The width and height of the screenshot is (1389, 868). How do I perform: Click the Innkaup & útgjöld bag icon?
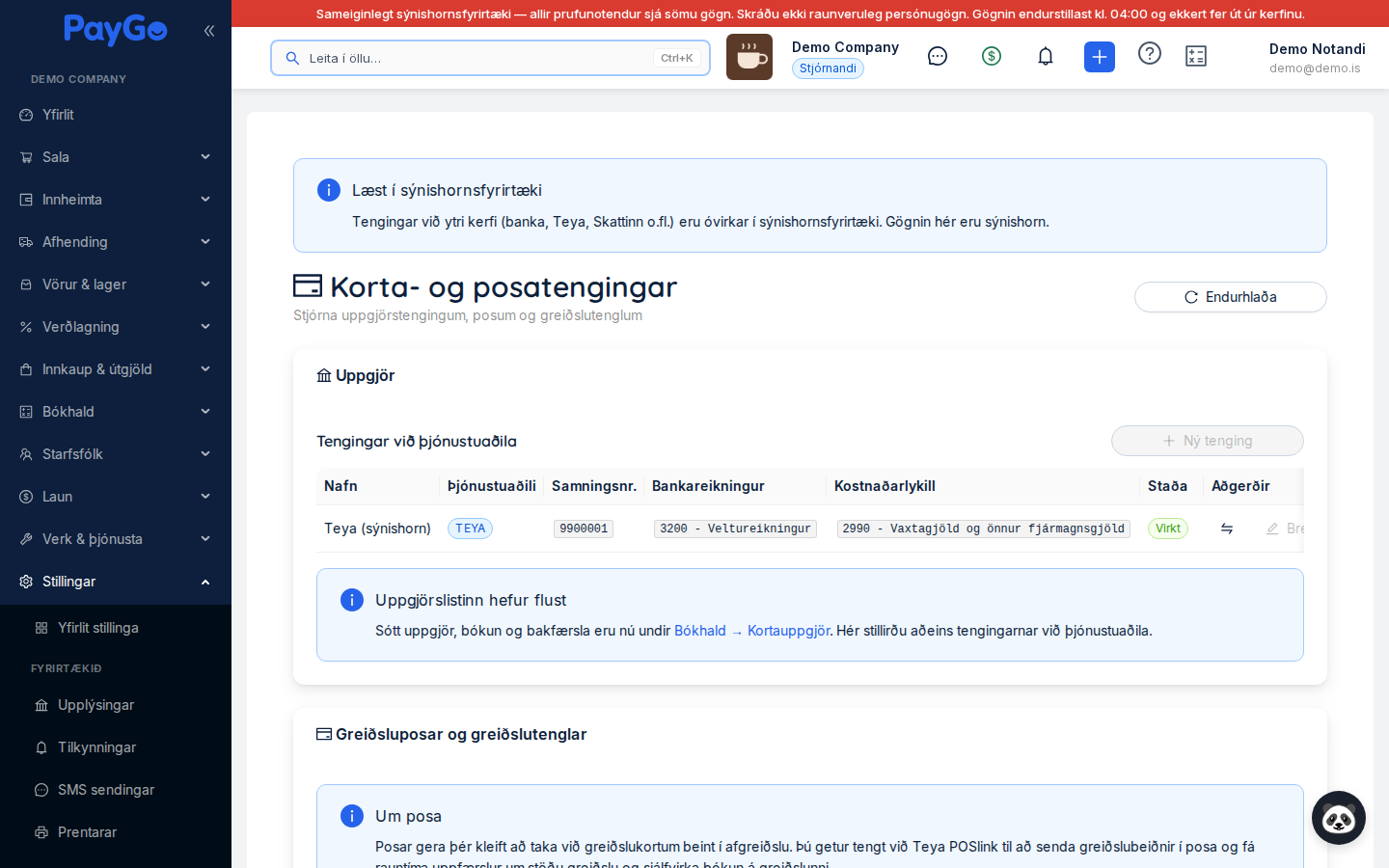click(26, 369)
